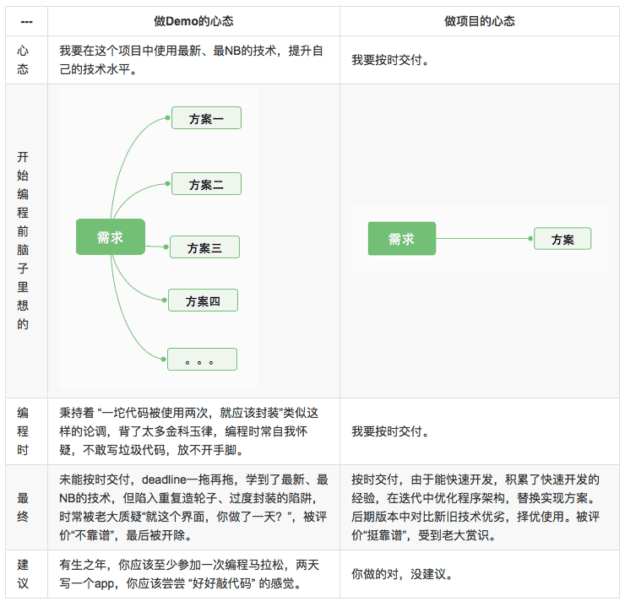Click the 你做的对，没建议 cell
625x607 pixels.
point(403,575)
